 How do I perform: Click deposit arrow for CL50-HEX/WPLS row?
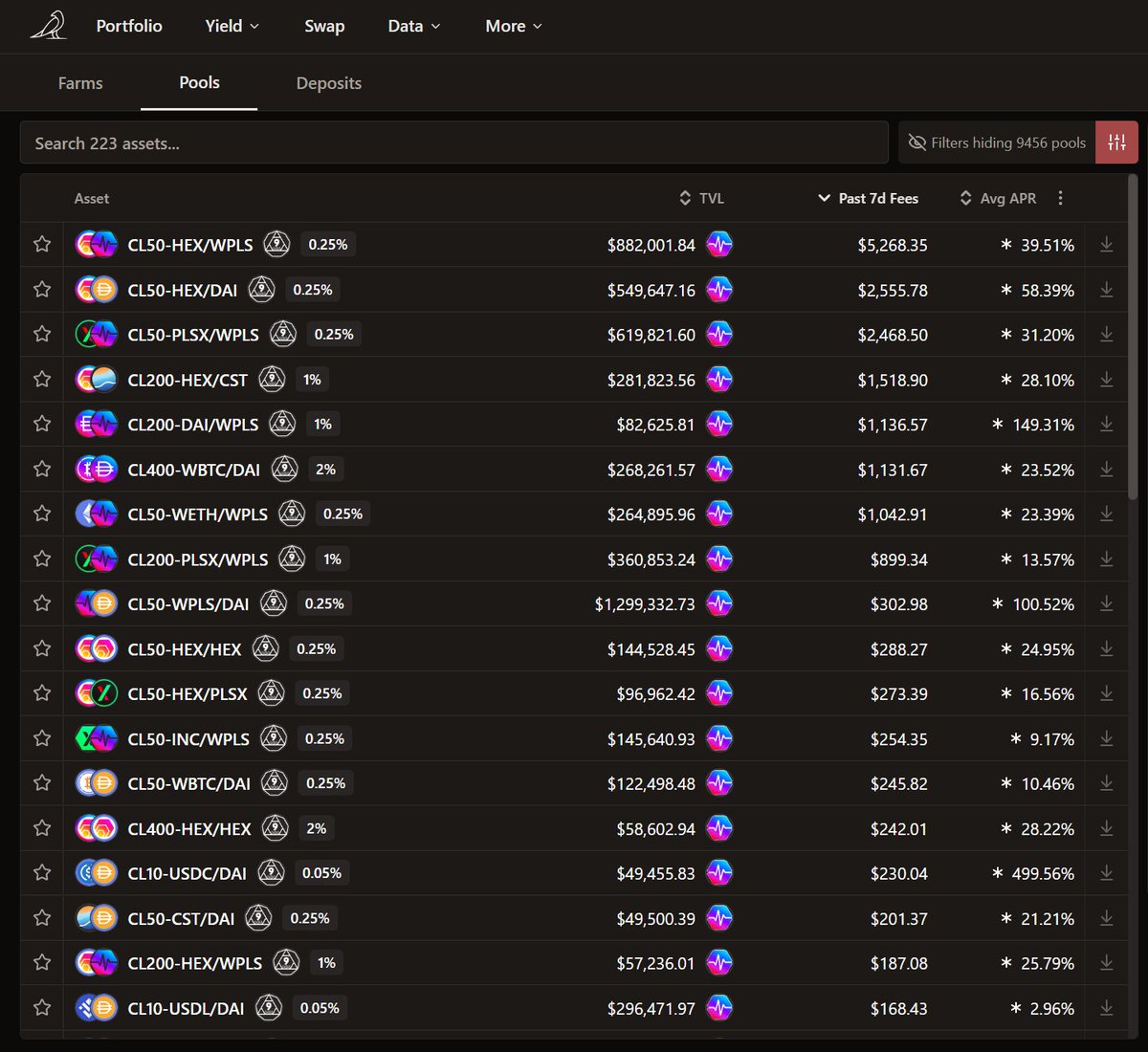(1106, 245)
